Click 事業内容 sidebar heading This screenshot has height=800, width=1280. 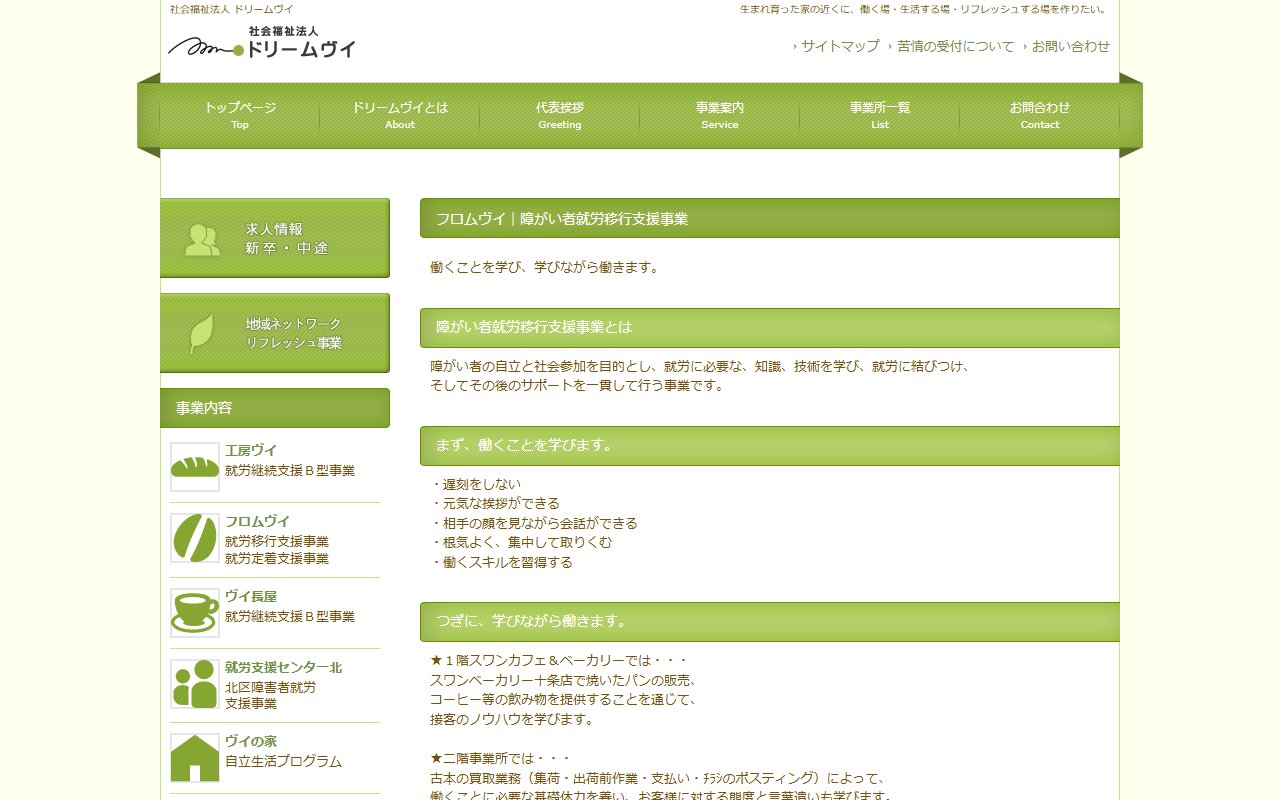[x=275, y=408]
